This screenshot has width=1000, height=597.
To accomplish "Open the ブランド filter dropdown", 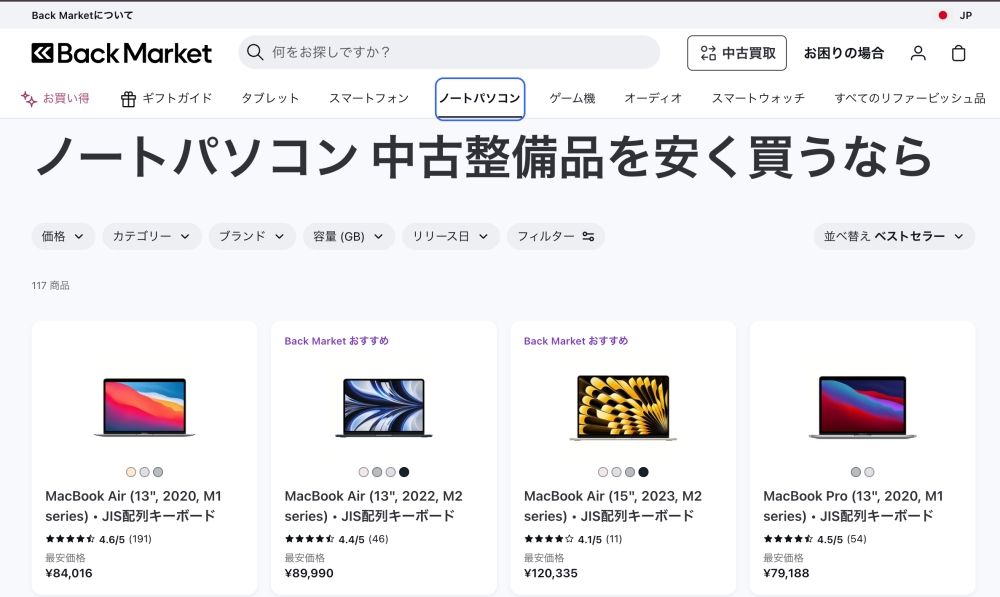I will pyautogui.click(x=252, y=237).
